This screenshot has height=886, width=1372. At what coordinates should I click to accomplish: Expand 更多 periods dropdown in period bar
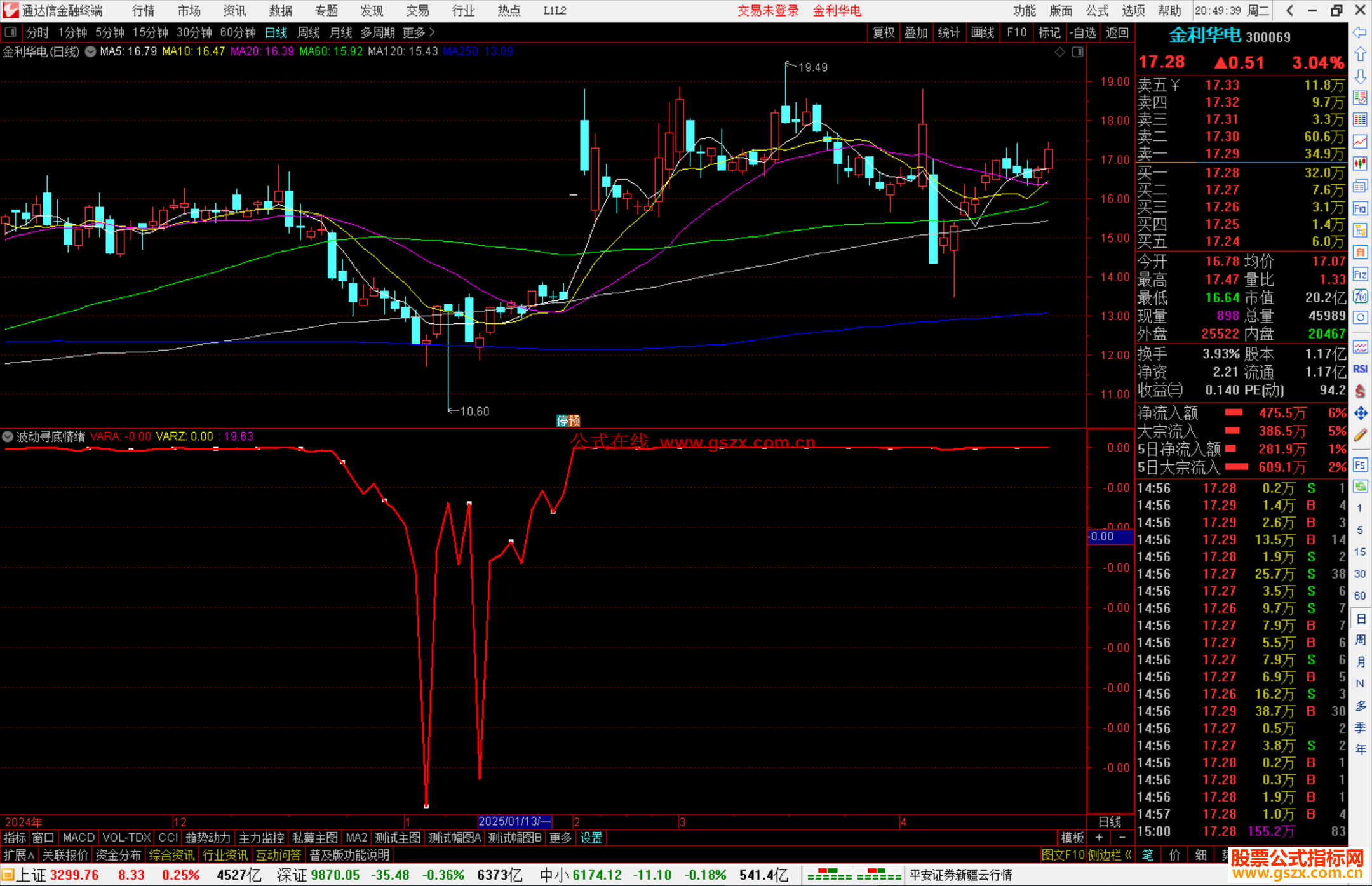tap(419, 32)
